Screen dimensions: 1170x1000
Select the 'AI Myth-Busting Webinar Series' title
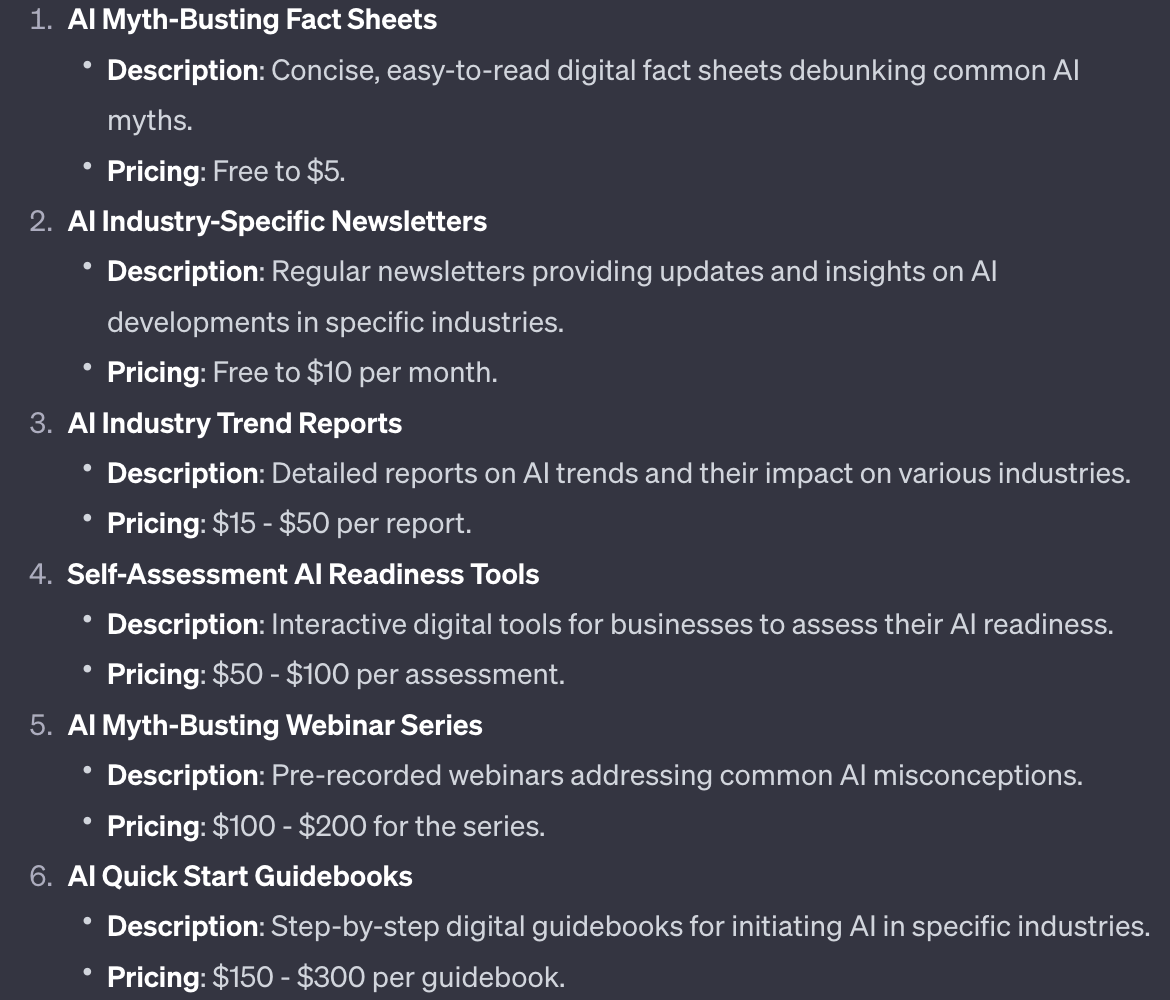275,725
